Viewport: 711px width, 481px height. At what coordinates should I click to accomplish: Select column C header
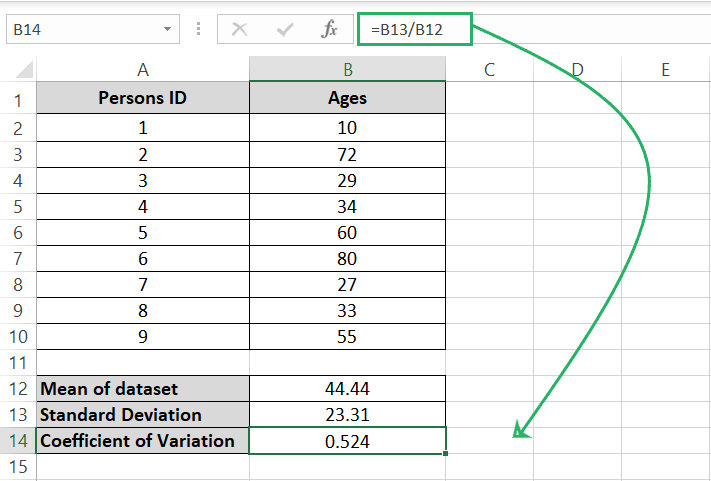point(489,70)
